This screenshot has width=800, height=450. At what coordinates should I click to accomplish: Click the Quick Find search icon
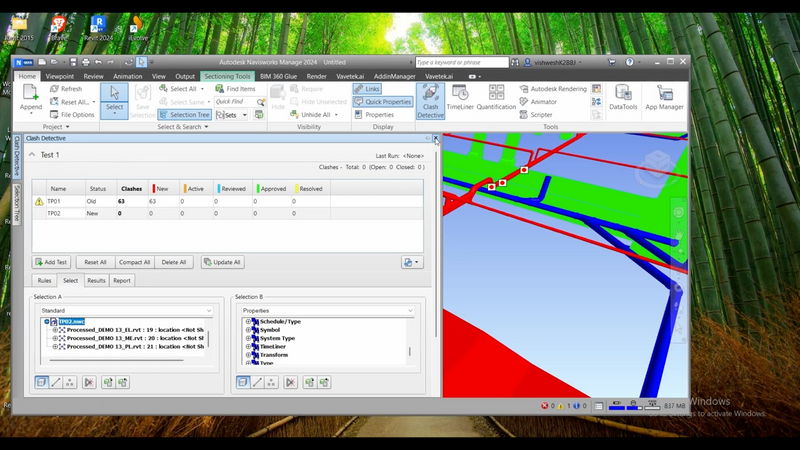(x=261, y=102)
